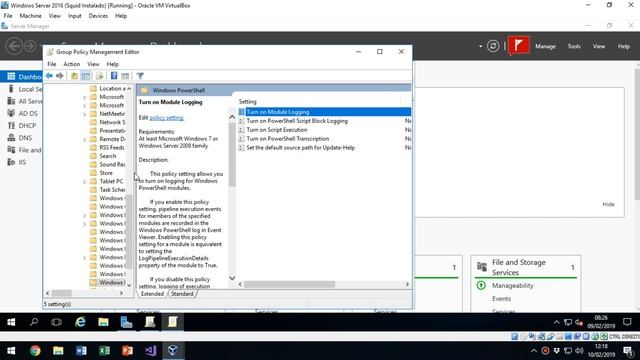Click Server Manager's back navigation arrow
The image size is (640, 360).
click(x=14, y=46)
